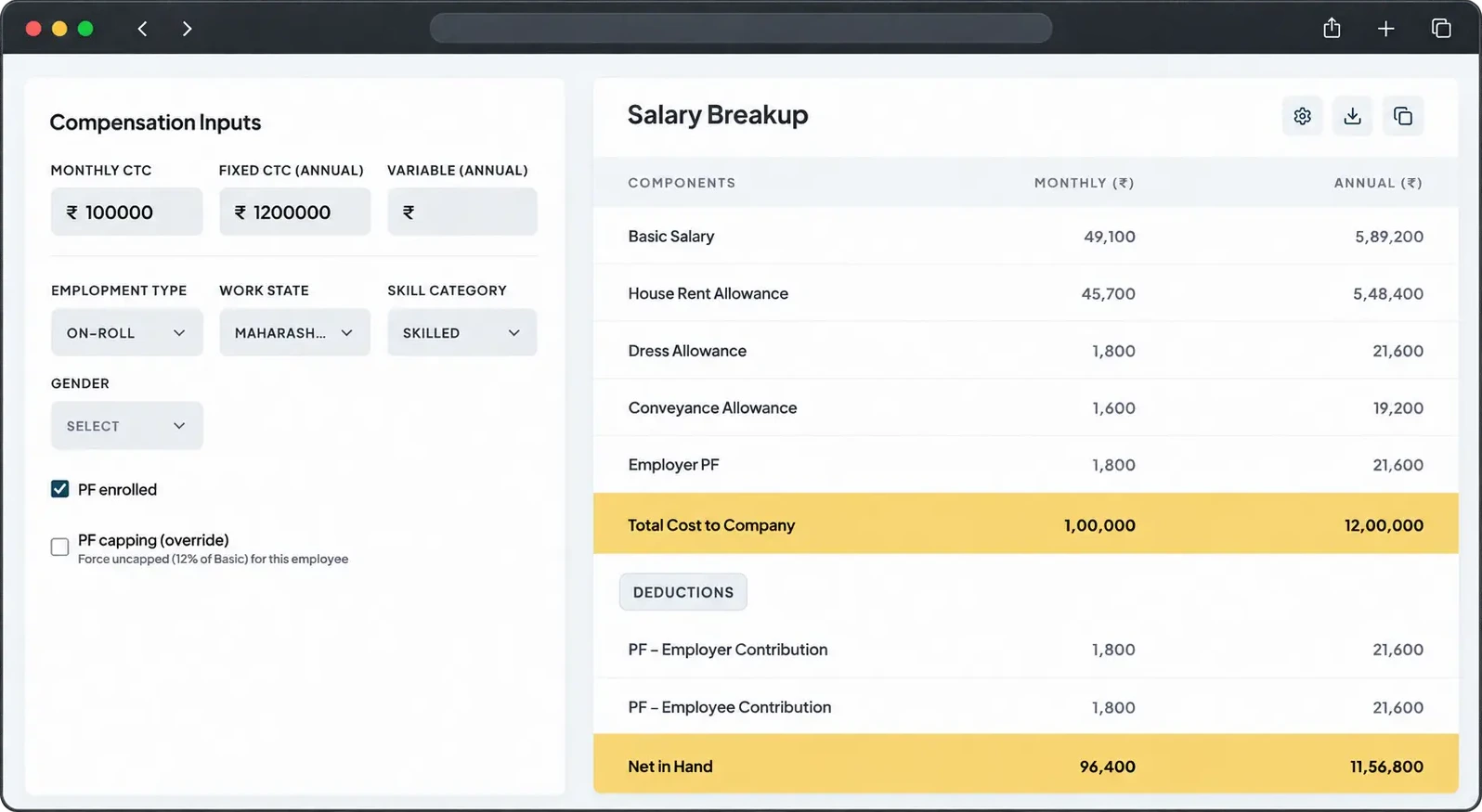This screenshot has height=812, width=1482.
Task: Select House Rent Allowance row label
Action: pyautogui.click(x=708, y=293)
